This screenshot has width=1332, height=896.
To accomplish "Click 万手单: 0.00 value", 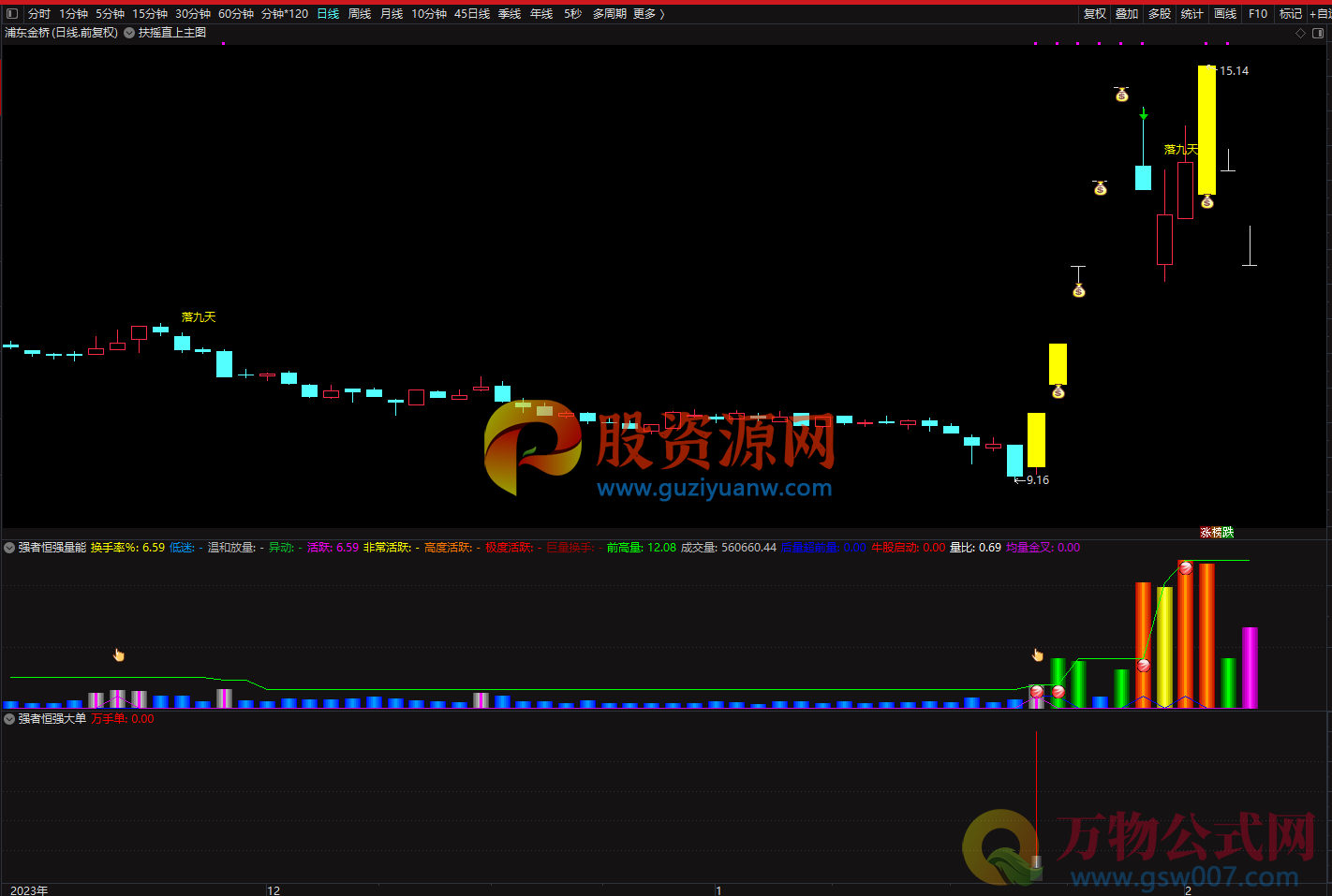I will 123,719.
